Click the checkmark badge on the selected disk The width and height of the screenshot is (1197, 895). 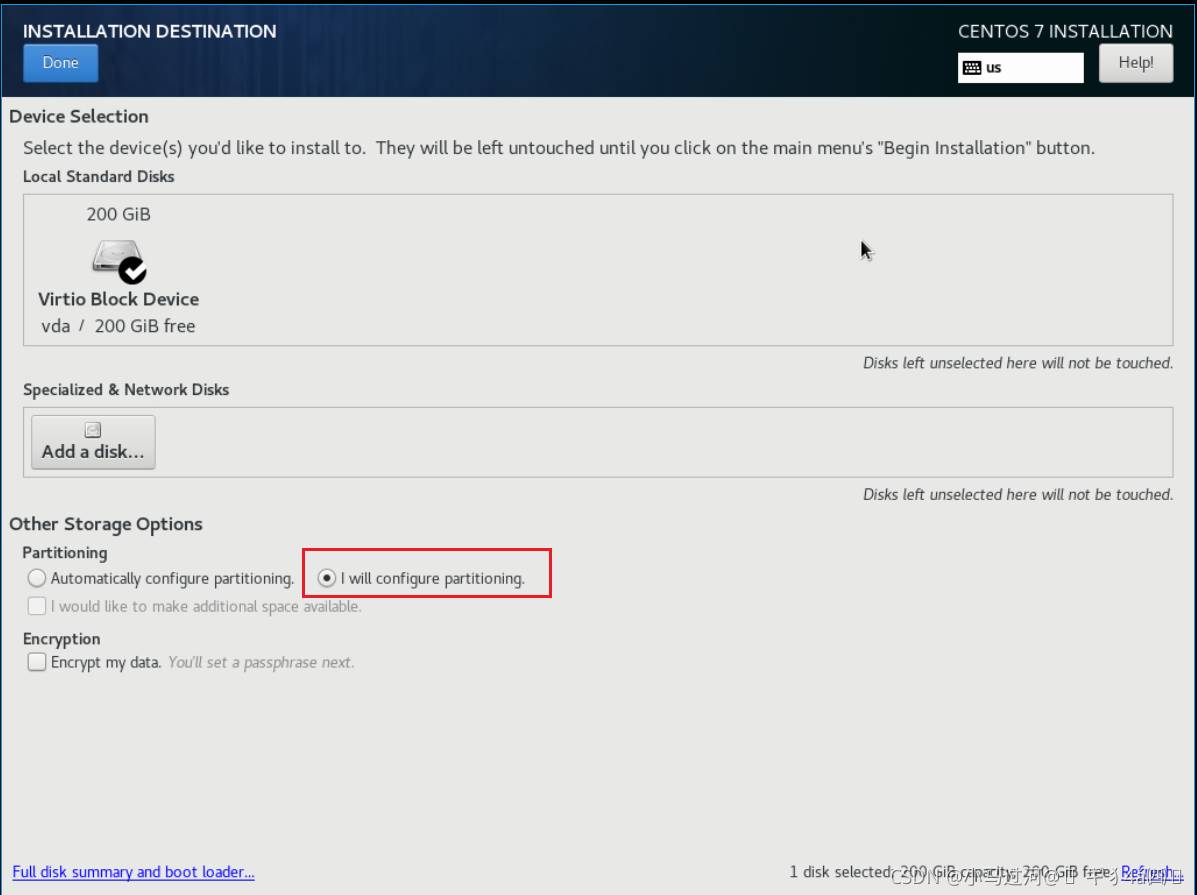pyautogui.click(x=132, y=270)
